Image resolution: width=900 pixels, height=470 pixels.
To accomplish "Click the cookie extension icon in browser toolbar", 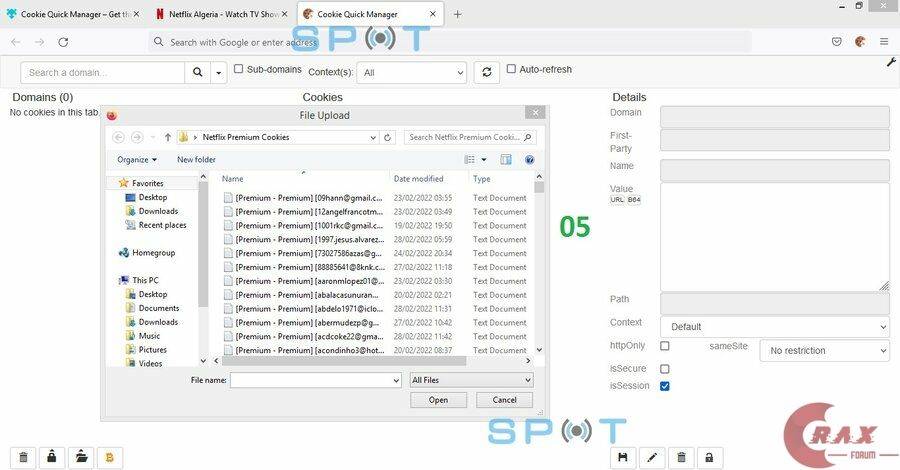I will click(x=860, y=42).
